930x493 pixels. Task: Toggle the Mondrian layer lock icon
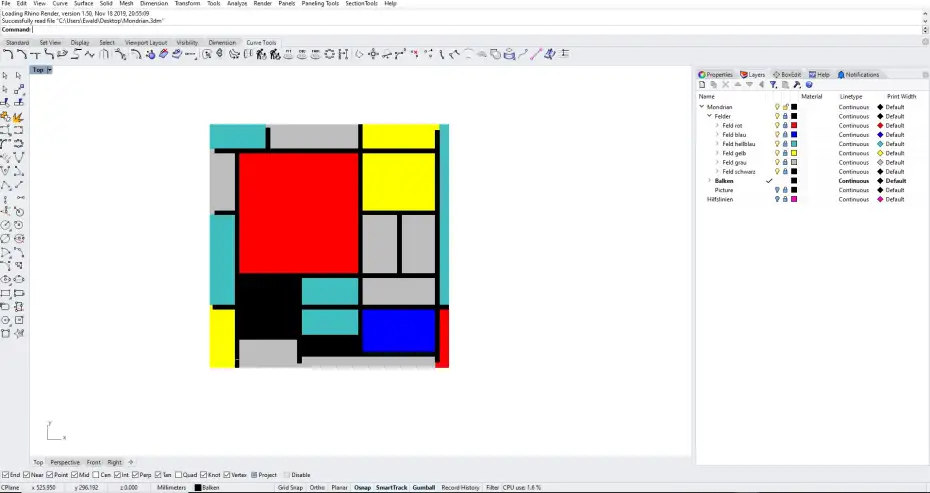click(785, 107)
